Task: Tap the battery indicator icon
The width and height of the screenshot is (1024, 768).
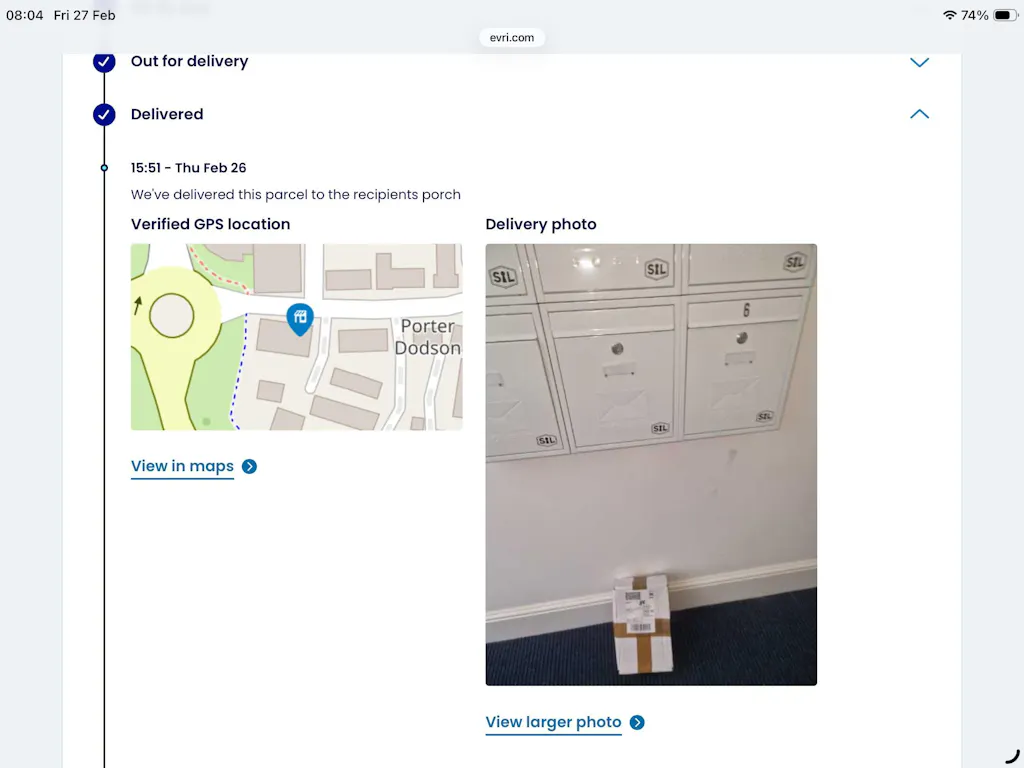Action: point(1004,15)
